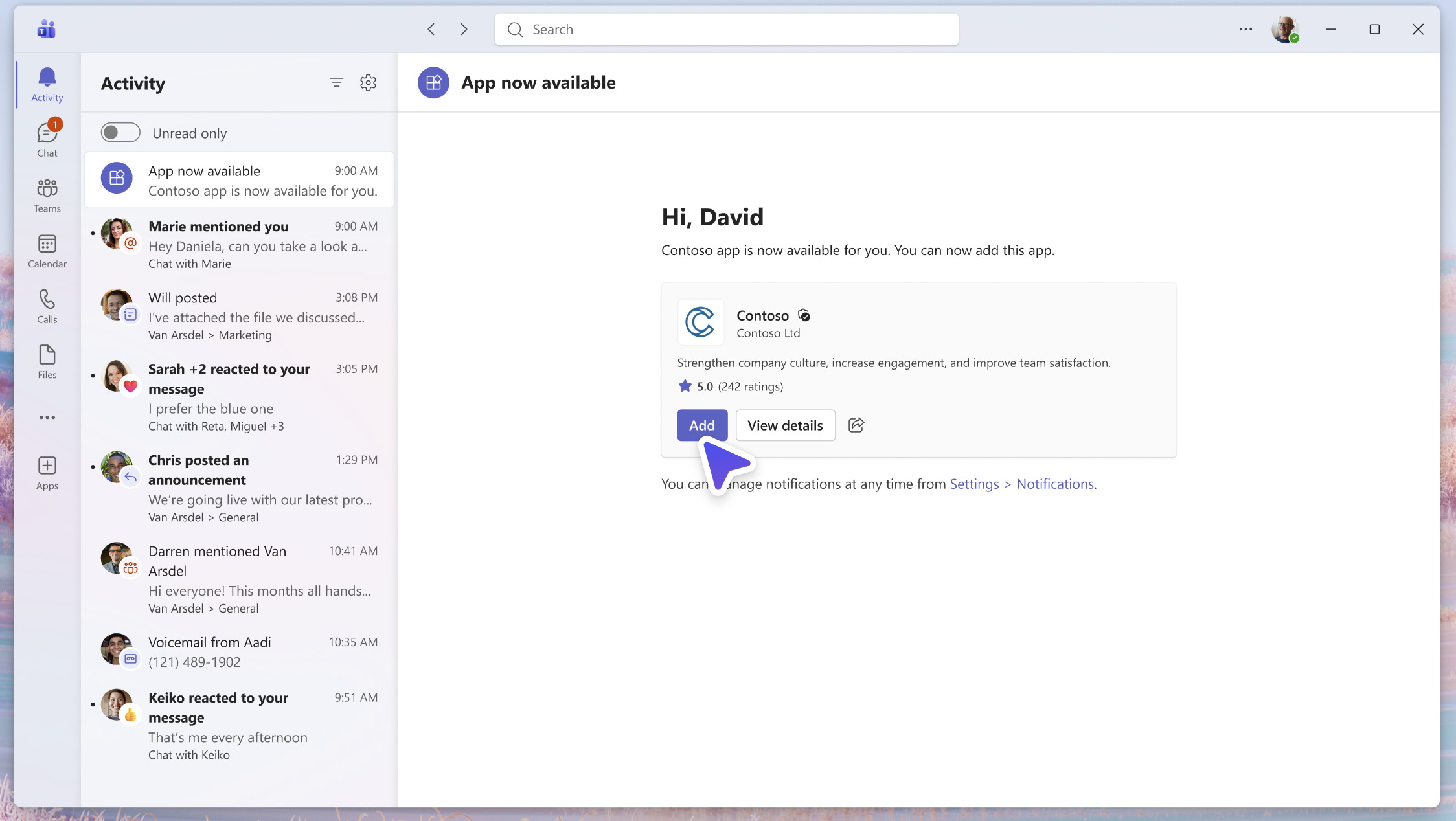This screenshot has height=821, width=1456.
Task: Open the Apps store in sidebar
Action: (47, 473)
